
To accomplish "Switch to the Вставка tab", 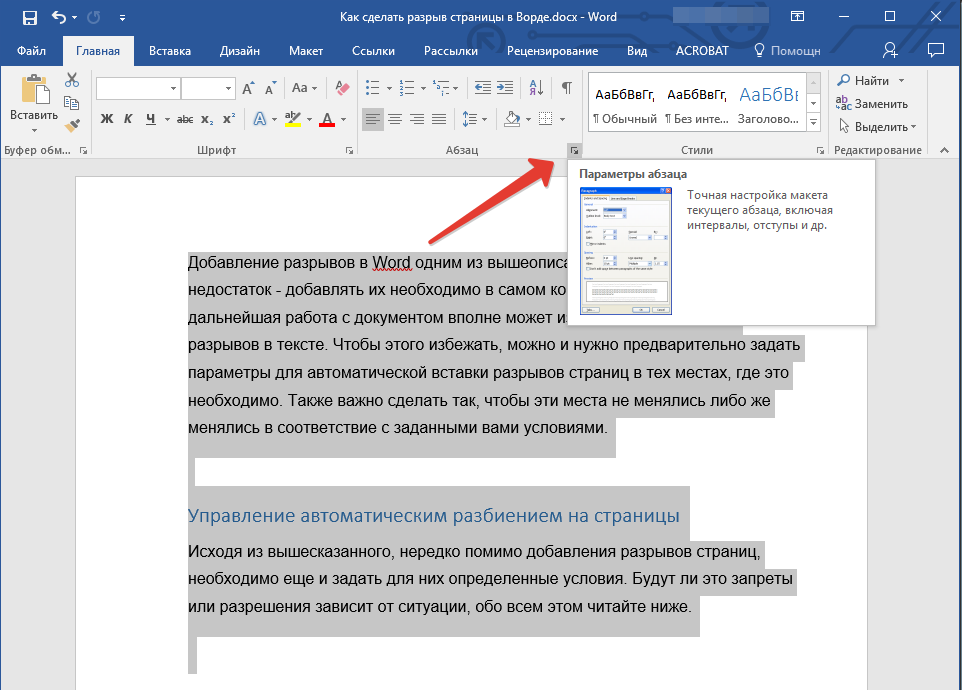I will 170,51.
